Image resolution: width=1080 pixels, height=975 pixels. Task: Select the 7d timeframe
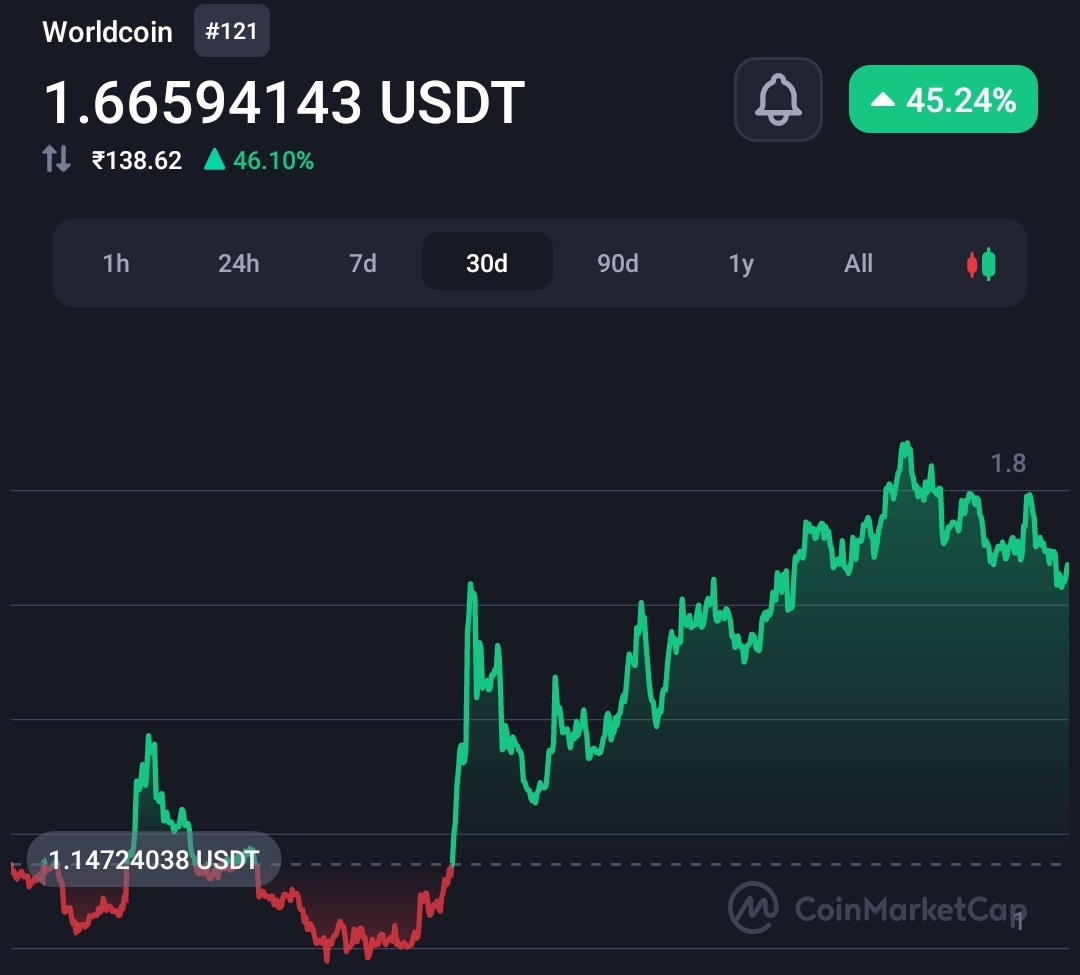pyautogui.click(x=363, y=263)
